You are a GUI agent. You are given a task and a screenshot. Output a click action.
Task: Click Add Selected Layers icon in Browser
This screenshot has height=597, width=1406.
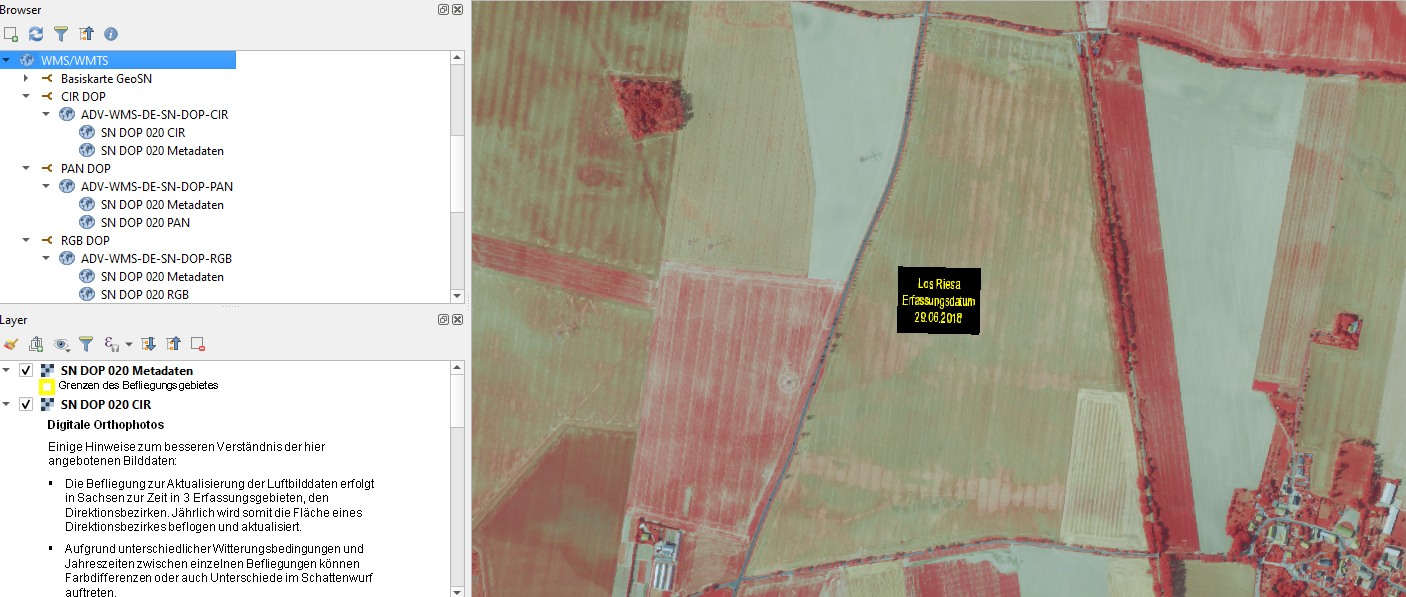[11, 34]
